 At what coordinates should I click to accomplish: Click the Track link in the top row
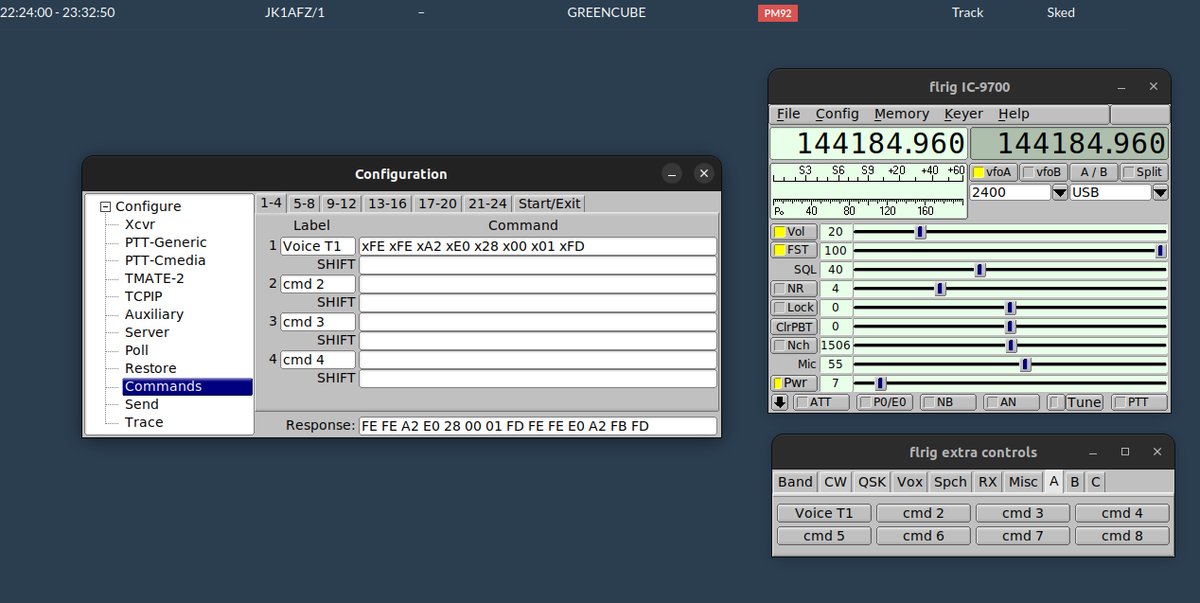tap(967, 13)
